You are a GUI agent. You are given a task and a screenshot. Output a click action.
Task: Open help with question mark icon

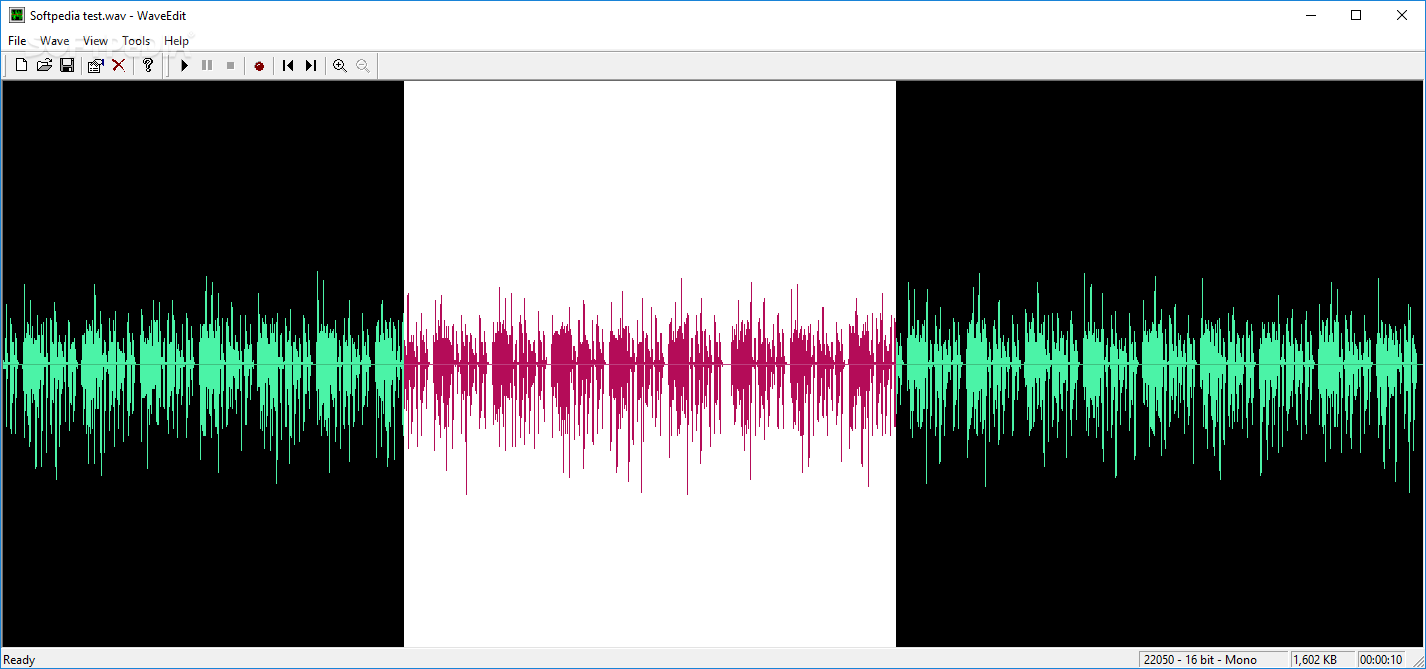pyautogui.click(x=148, y=65)
